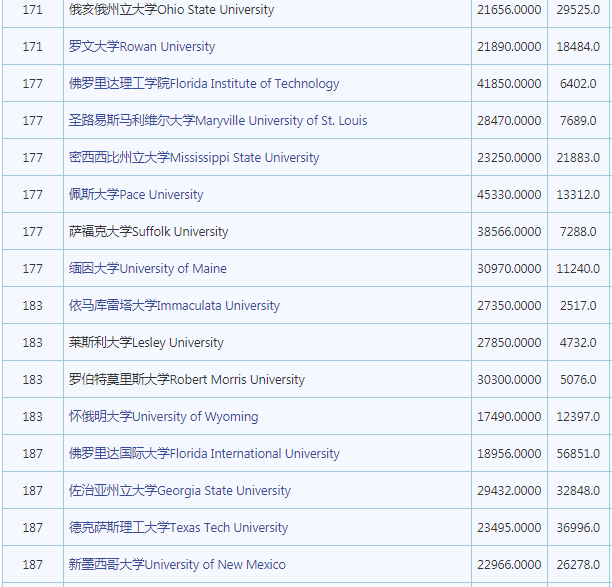Open Maryville University of St. Louis link
612x587 pixels.
218,121
